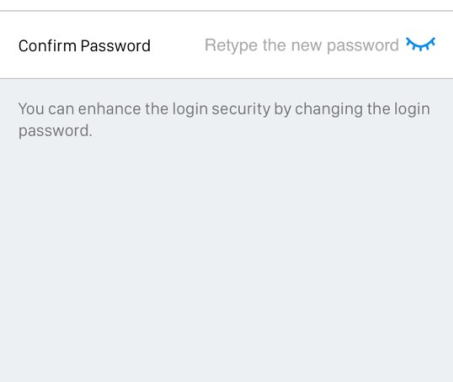
Task: Tap the blue closed-eye icon
Action: coord(420,44)
